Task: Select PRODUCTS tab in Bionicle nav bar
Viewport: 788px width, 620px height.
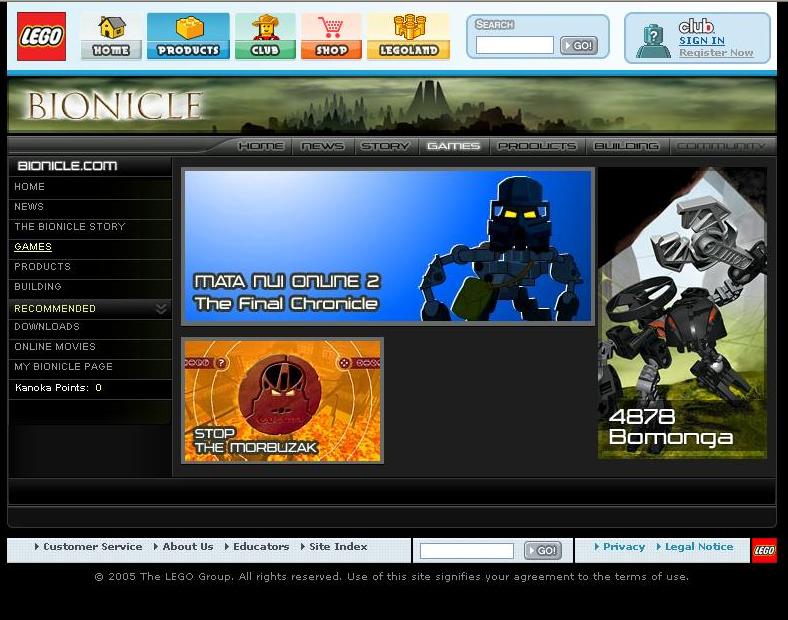Action: [537, 146]
